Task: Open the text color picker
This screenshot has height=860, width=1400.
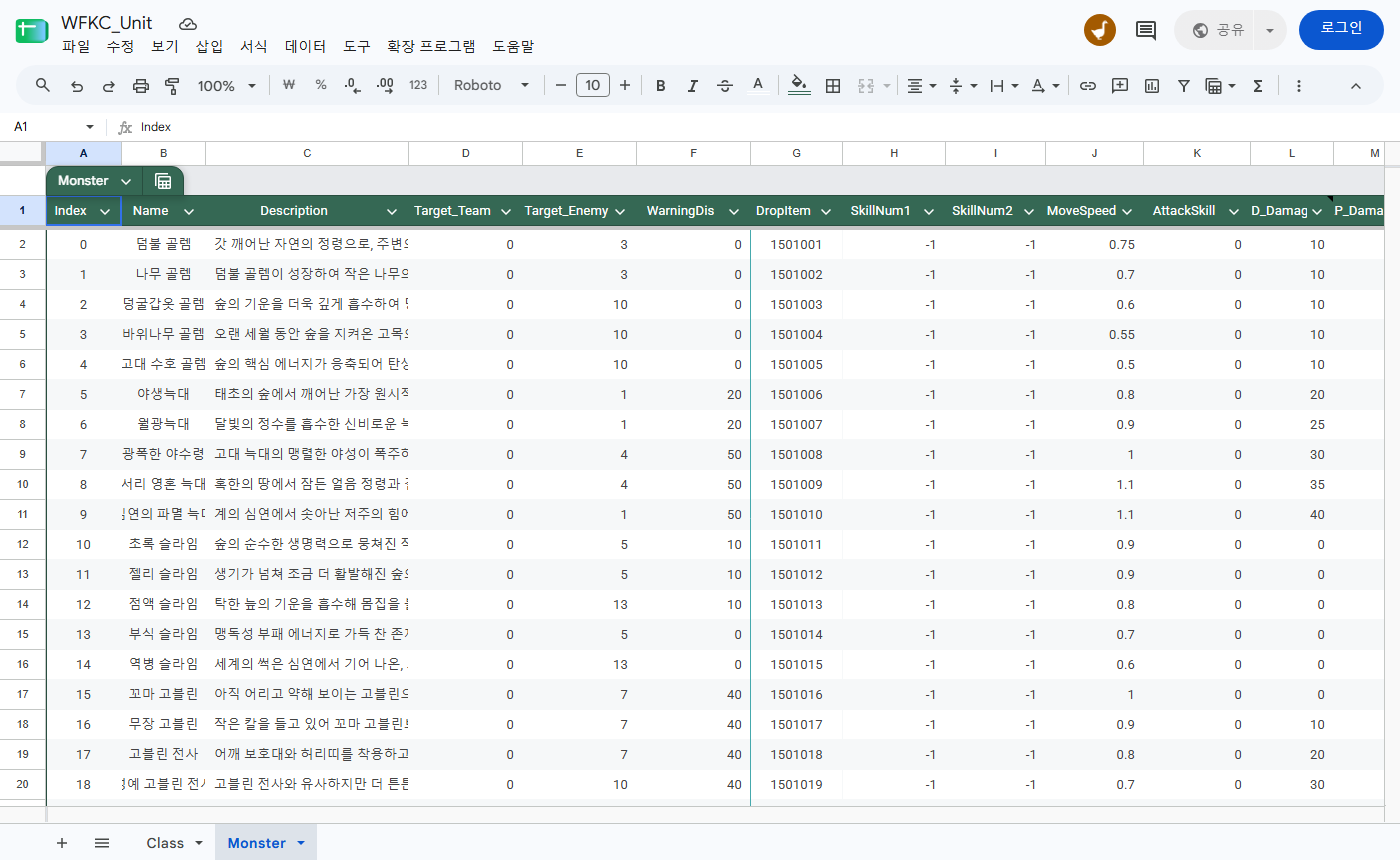Action: [758, 85]
